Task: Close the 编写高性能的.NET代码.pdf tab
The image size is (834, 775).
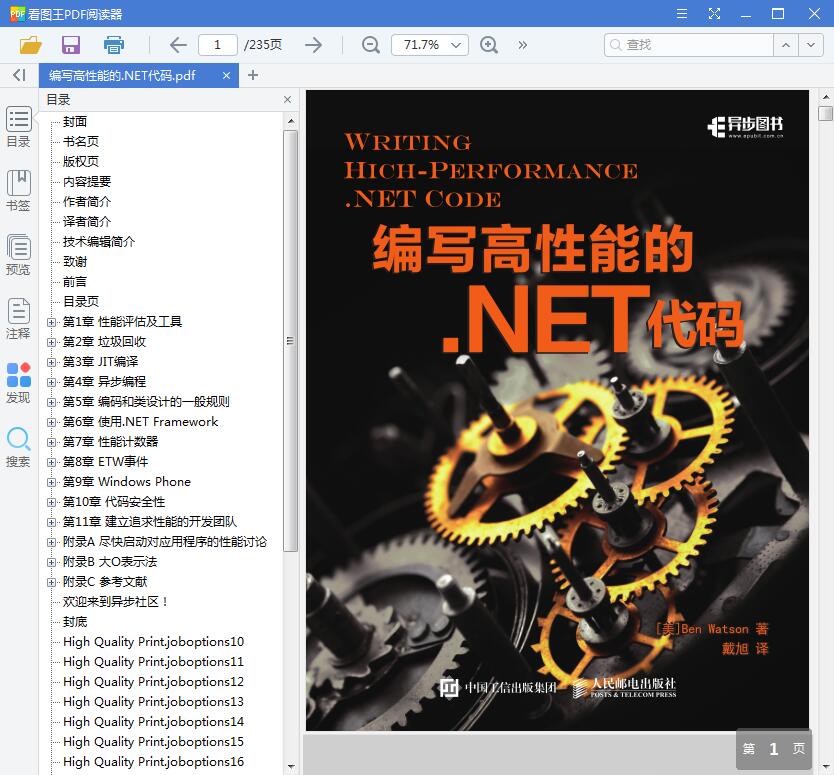Action: tap(226, 76)
